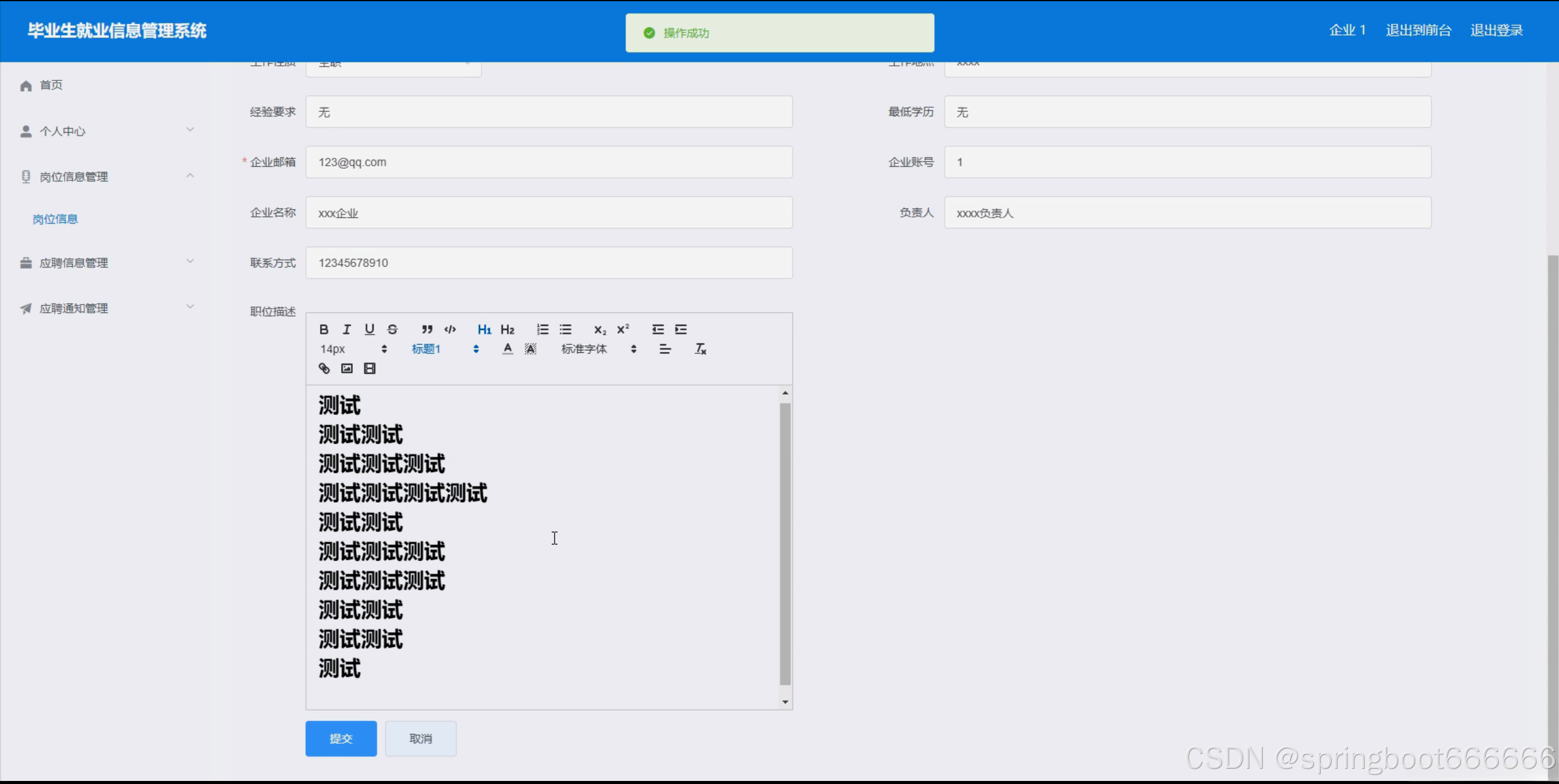Image resolution: width=1559 pixels, height=784 pixels.
Task: Insert a blockquote in editor
Action: point(427,330)
